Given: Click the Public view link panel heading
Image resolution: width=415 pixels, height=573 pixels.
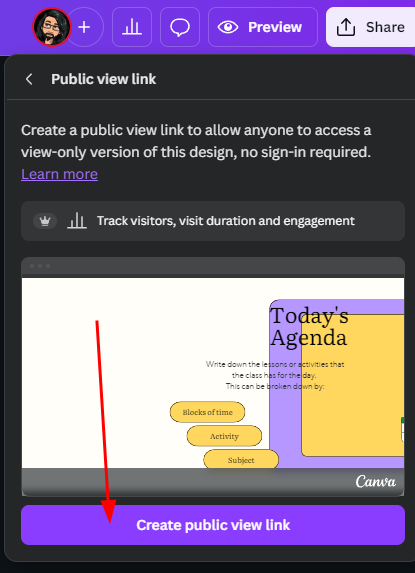Looking at the screenshot, I should pos(103,79).
